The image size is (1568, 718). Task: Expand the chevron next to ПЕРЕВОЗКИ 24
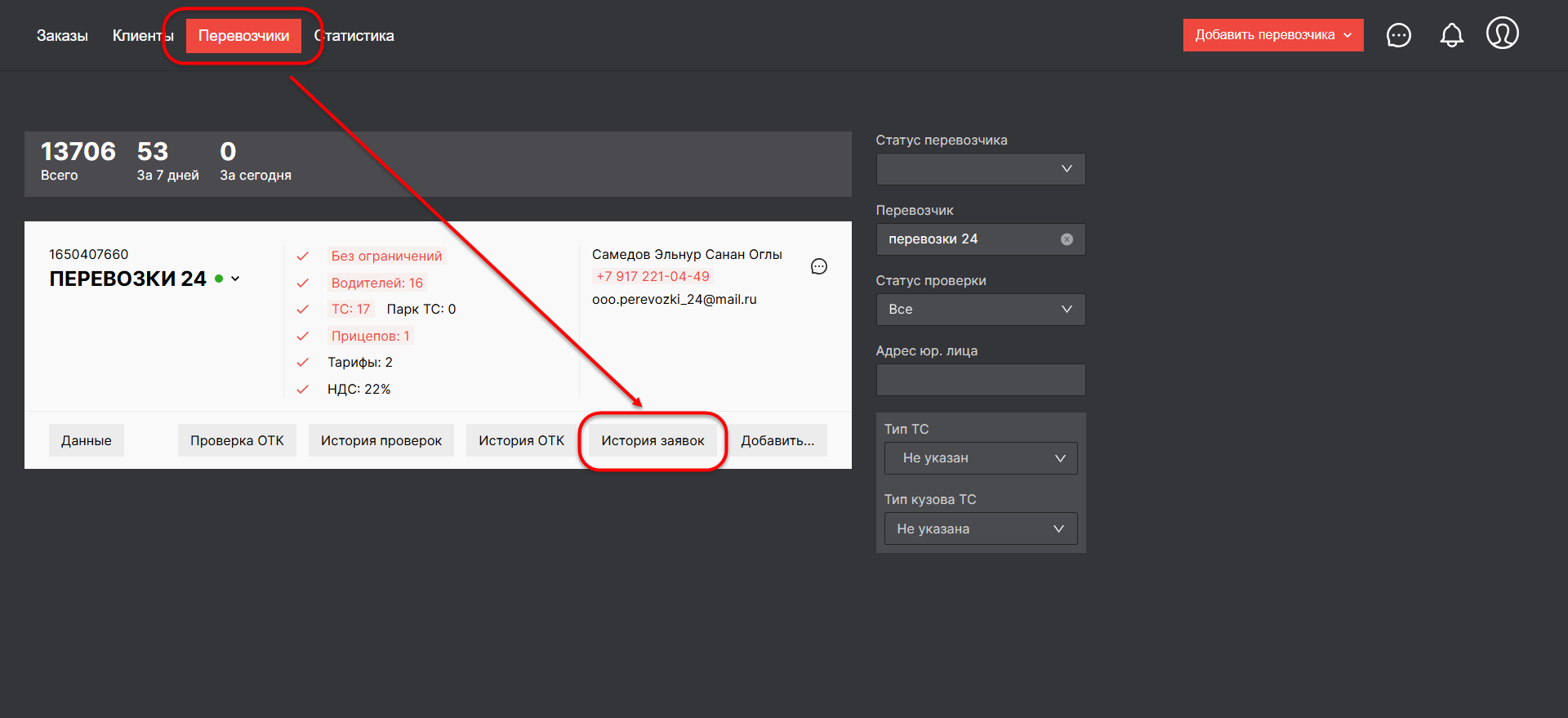235,279
